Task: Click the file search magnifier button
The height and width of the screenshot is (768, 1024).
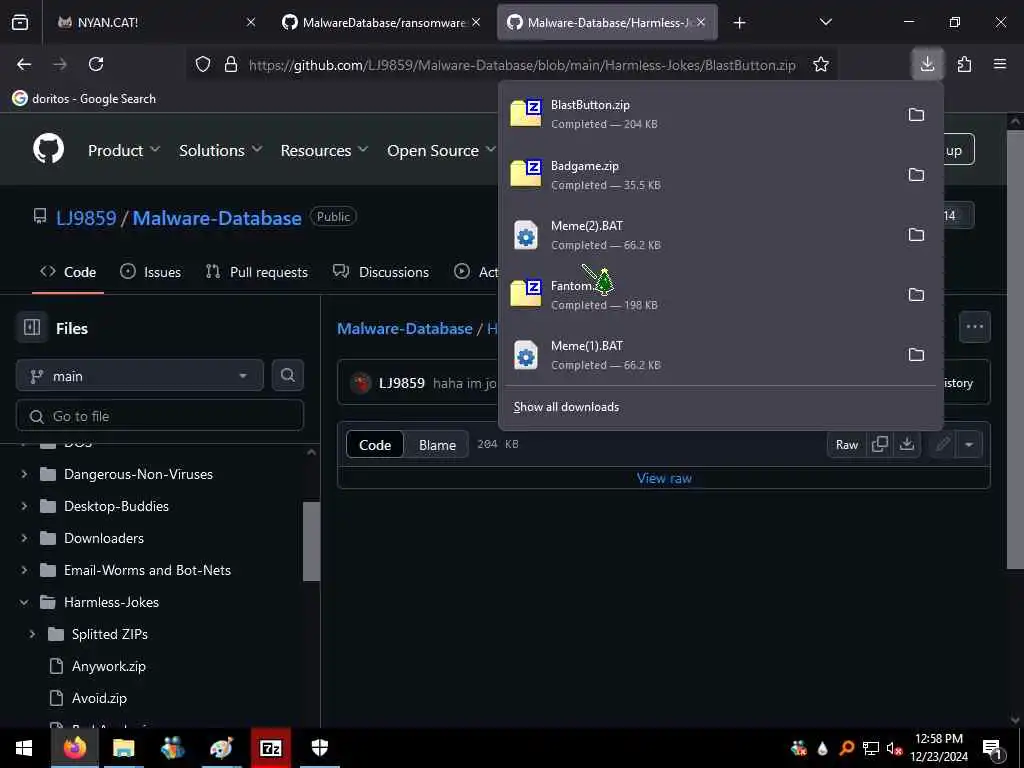Action: pos(287,375)
